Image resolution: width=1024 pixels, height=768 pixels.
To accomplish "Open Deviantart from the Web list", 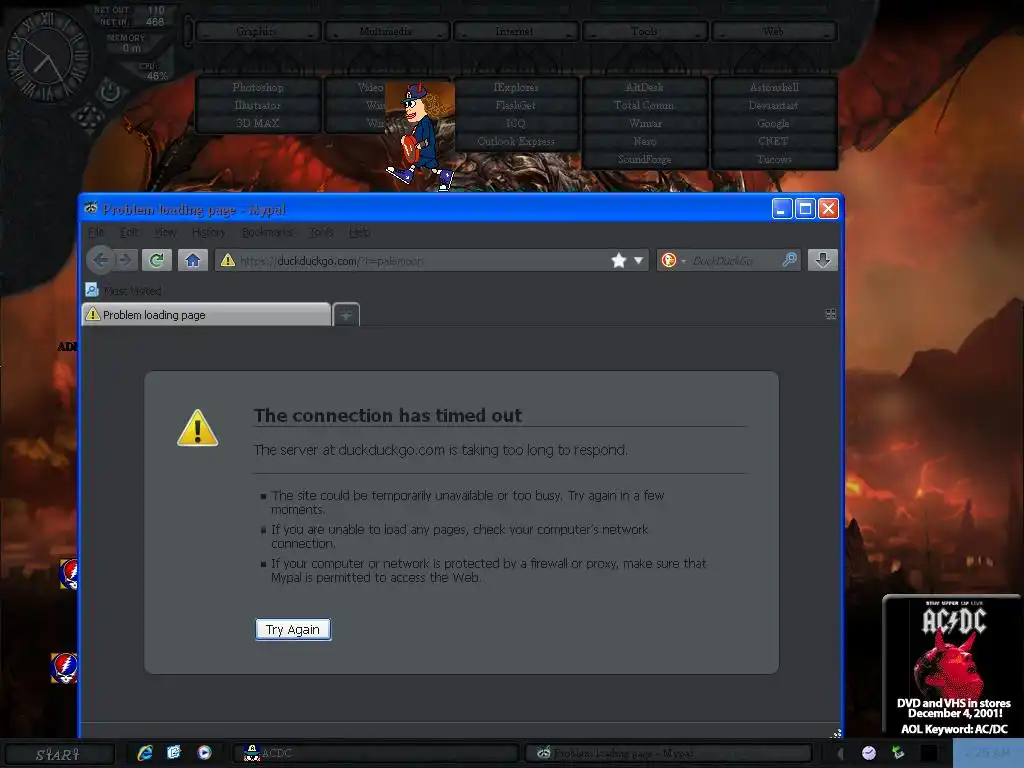I will click(x=775, y=104).
